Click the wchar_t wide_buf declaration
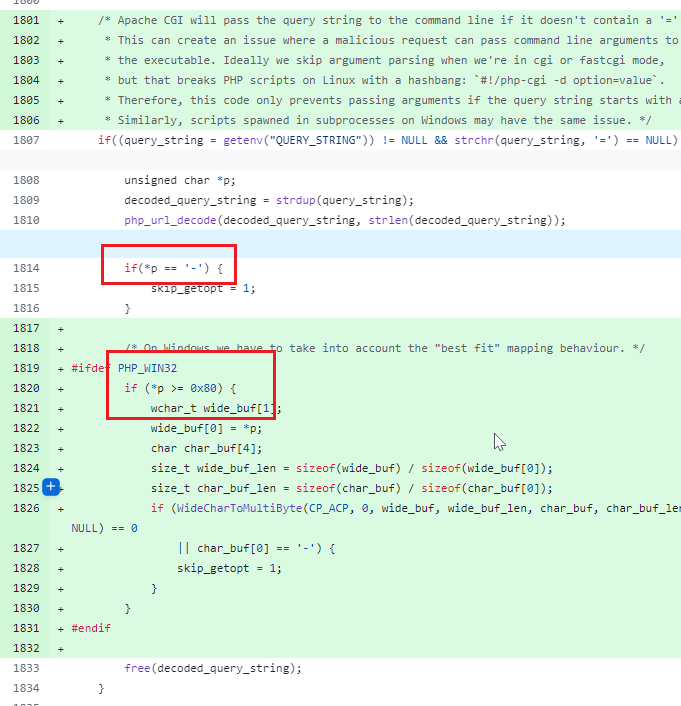Image resolution: width=681 pixels, height=706 pixels. (x=216, y=408)
